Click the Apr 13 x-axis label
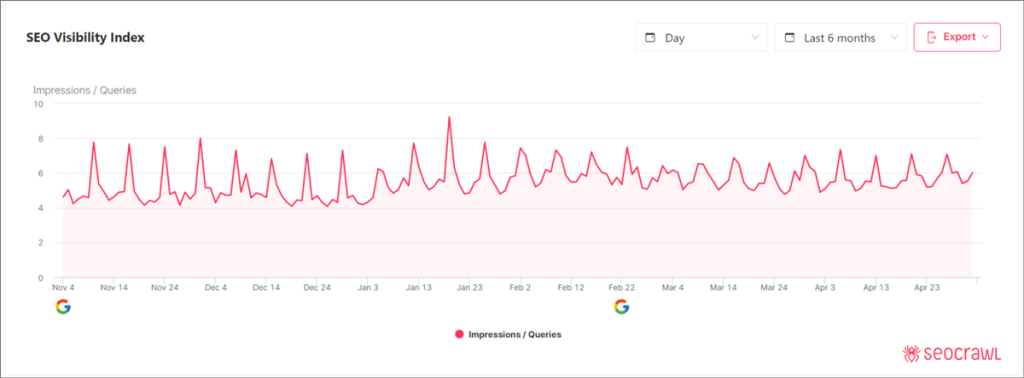The image size is (1024, 378). (x=876, y=287)
